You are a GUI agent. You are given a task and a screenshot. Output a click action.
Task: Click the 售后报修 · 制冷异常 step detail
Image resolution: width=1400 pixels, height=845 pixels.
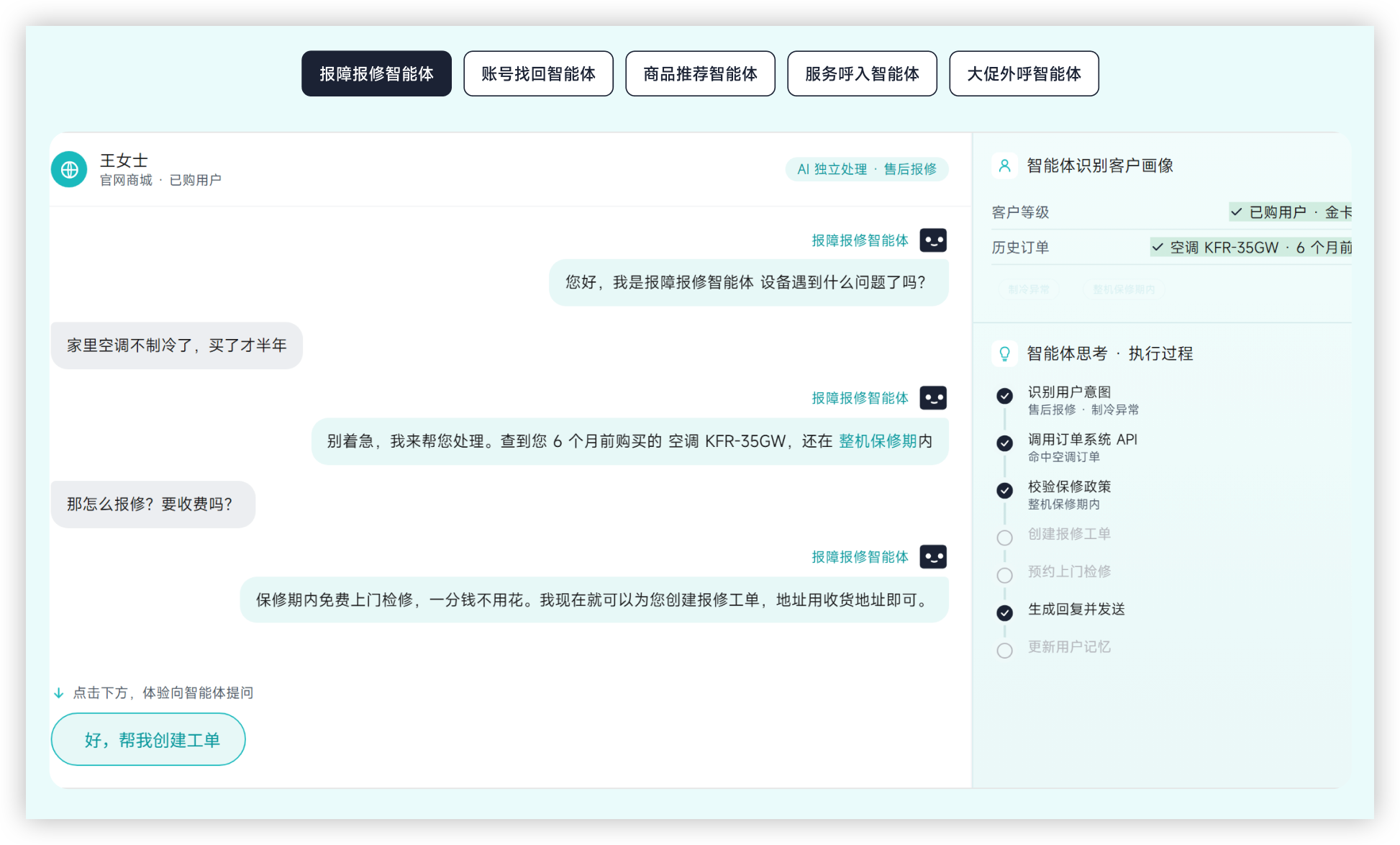[x=1083, y=410]
